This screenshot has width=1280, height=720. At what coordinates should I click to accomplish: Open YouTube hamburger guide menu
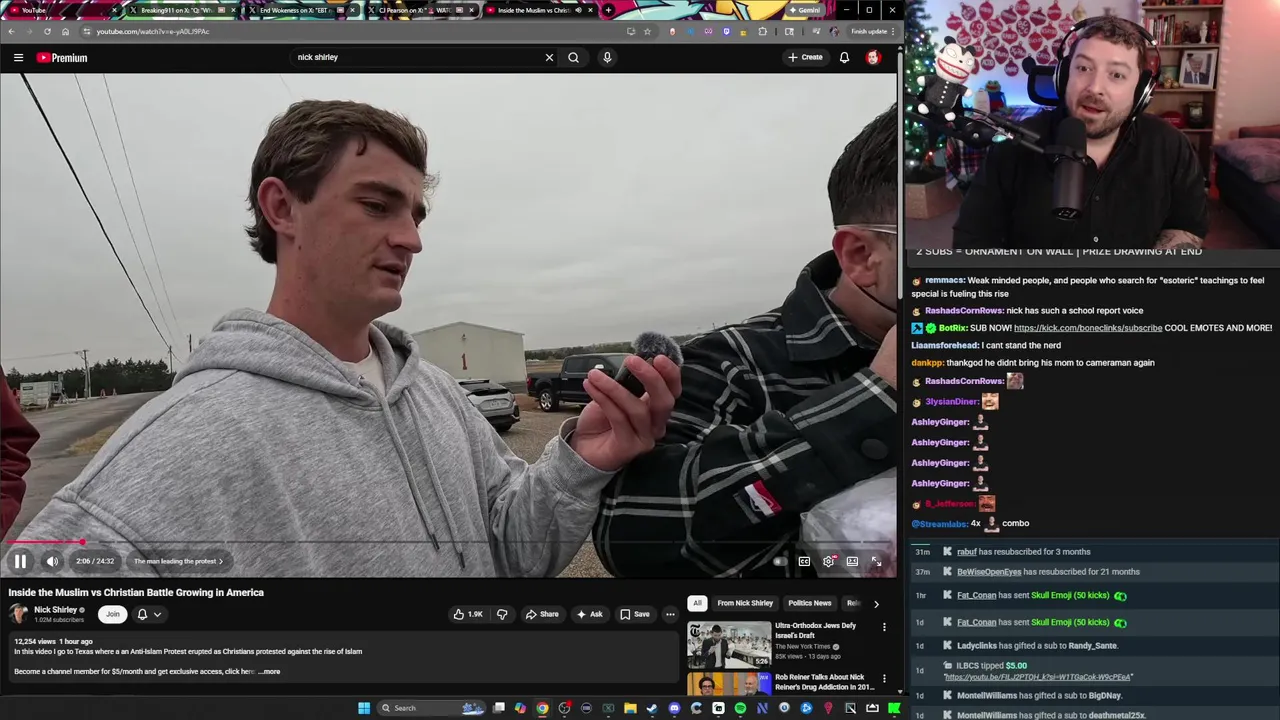[18, 57]
